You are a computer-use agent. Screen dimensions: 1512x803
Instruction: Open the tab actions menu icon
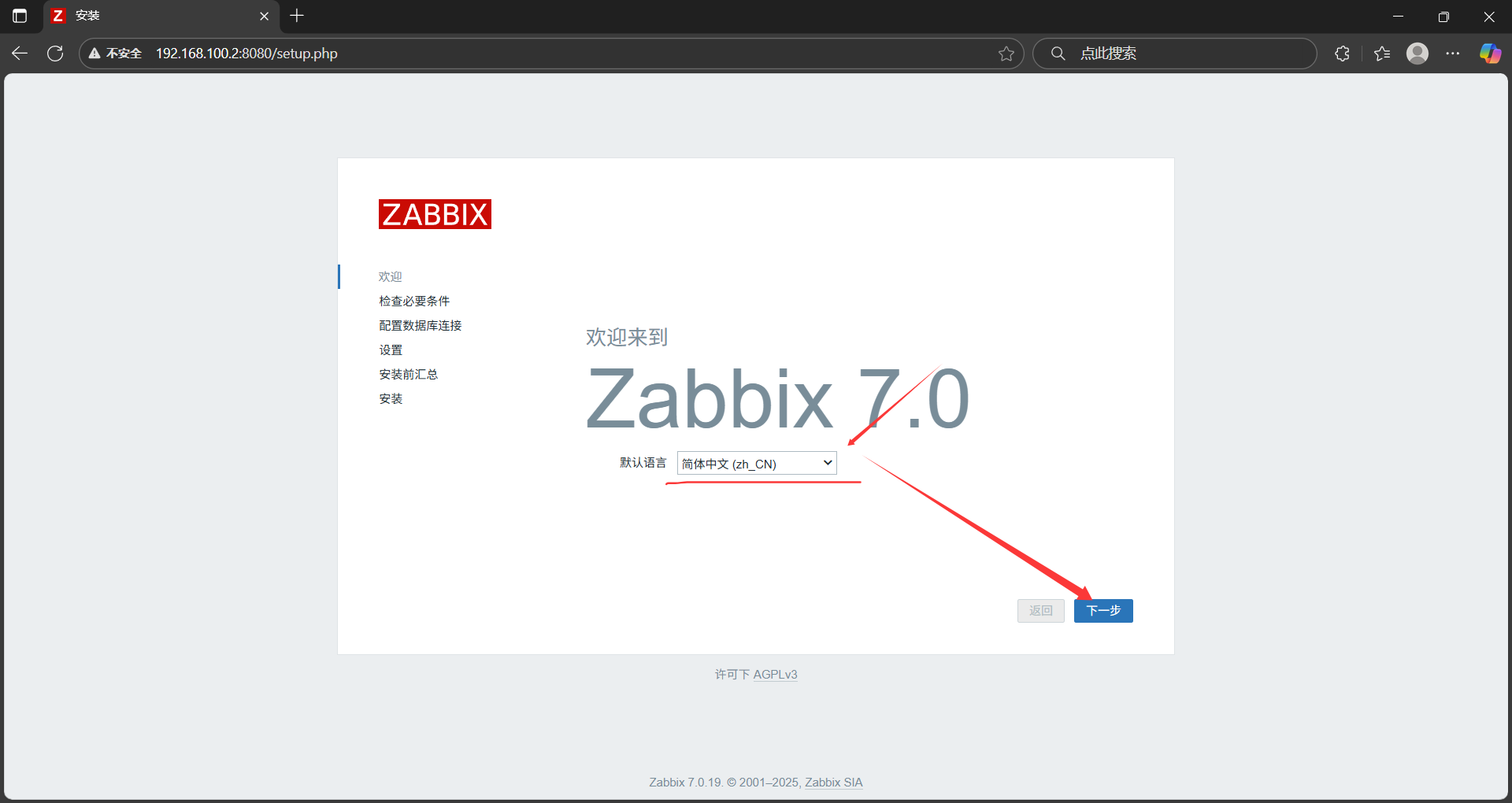(x=20, y=16)
